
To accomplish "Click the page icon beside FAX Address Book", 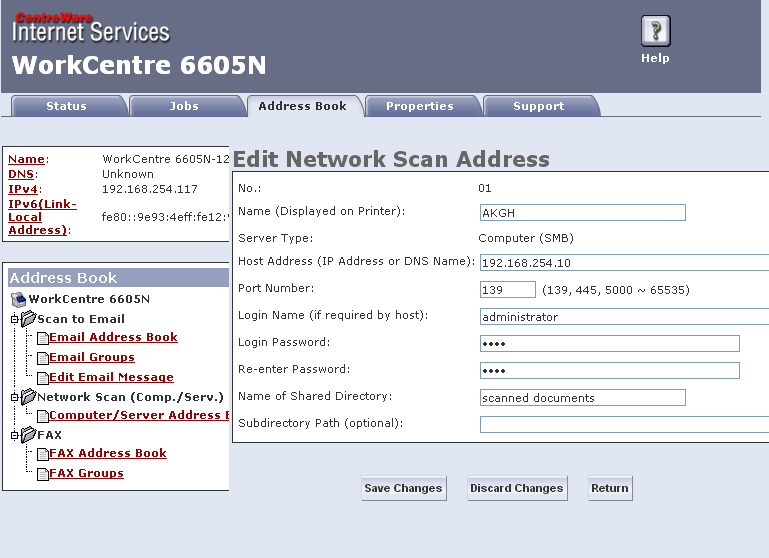I will click(x=43, y=455).
